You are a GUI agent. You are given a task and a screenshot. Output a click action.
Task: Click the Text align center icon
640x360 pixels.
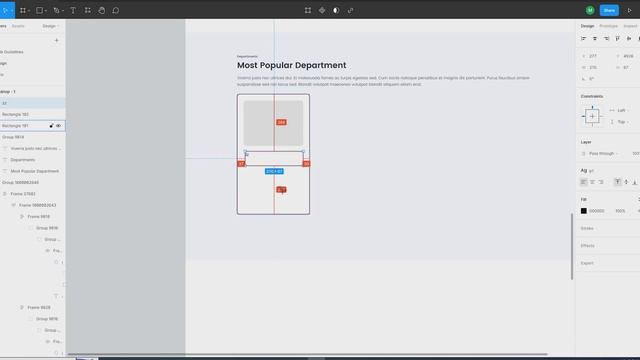(x=592, y=182)
